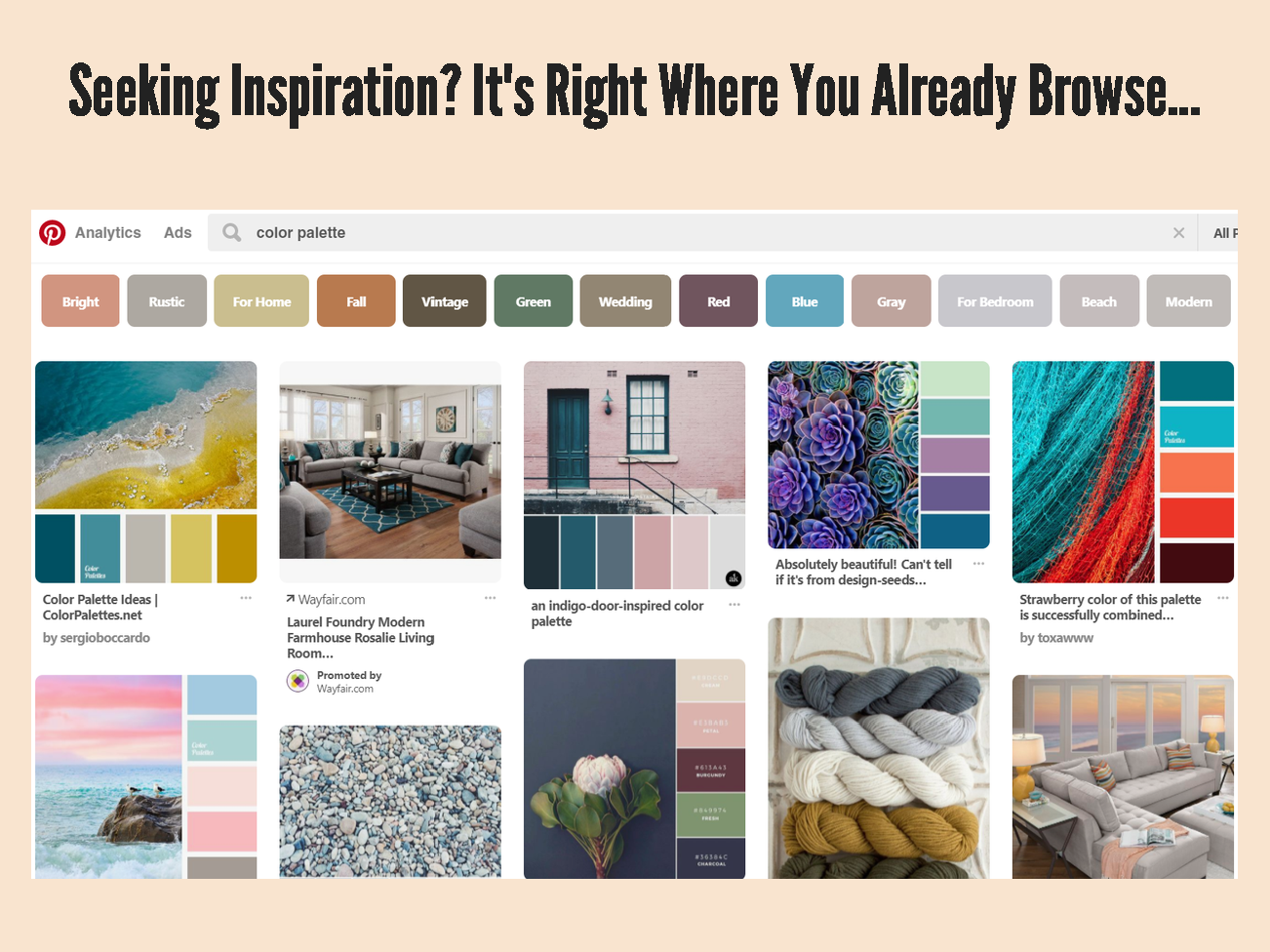Open more options on Color Palette Ideas pin
Screen dimensions: 1270x952
pyautogui.click(x=246, y=598)
